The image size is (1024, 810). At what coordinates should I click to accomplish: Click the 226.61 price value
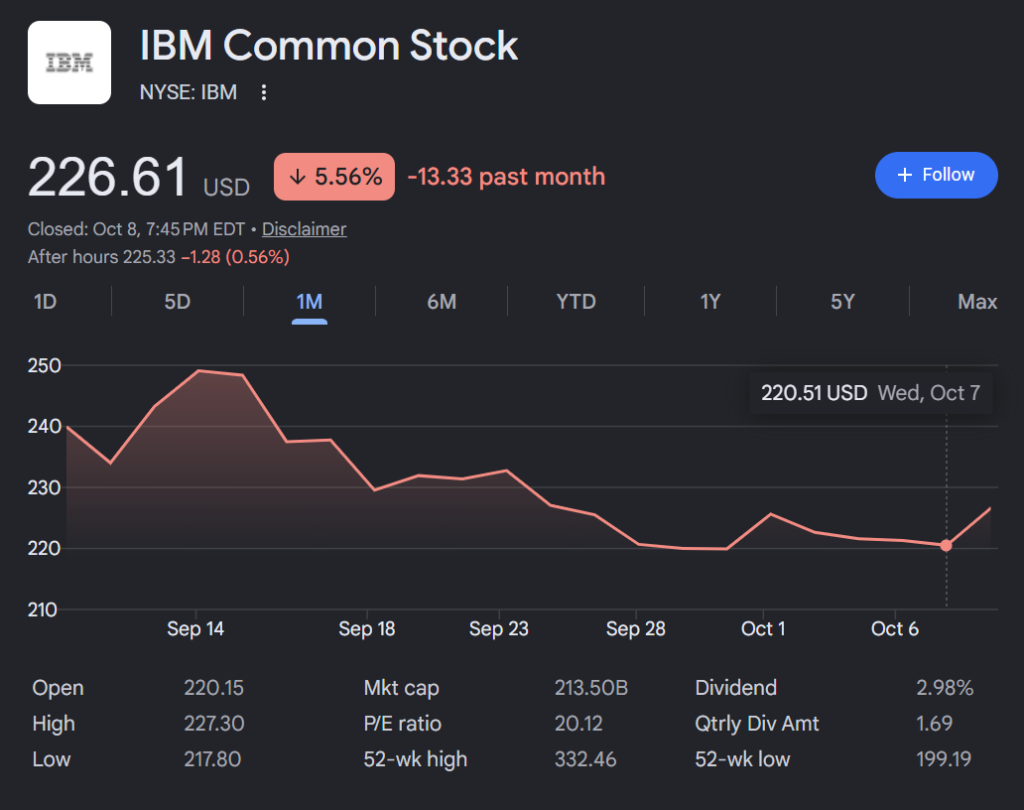tap(108, 177)
